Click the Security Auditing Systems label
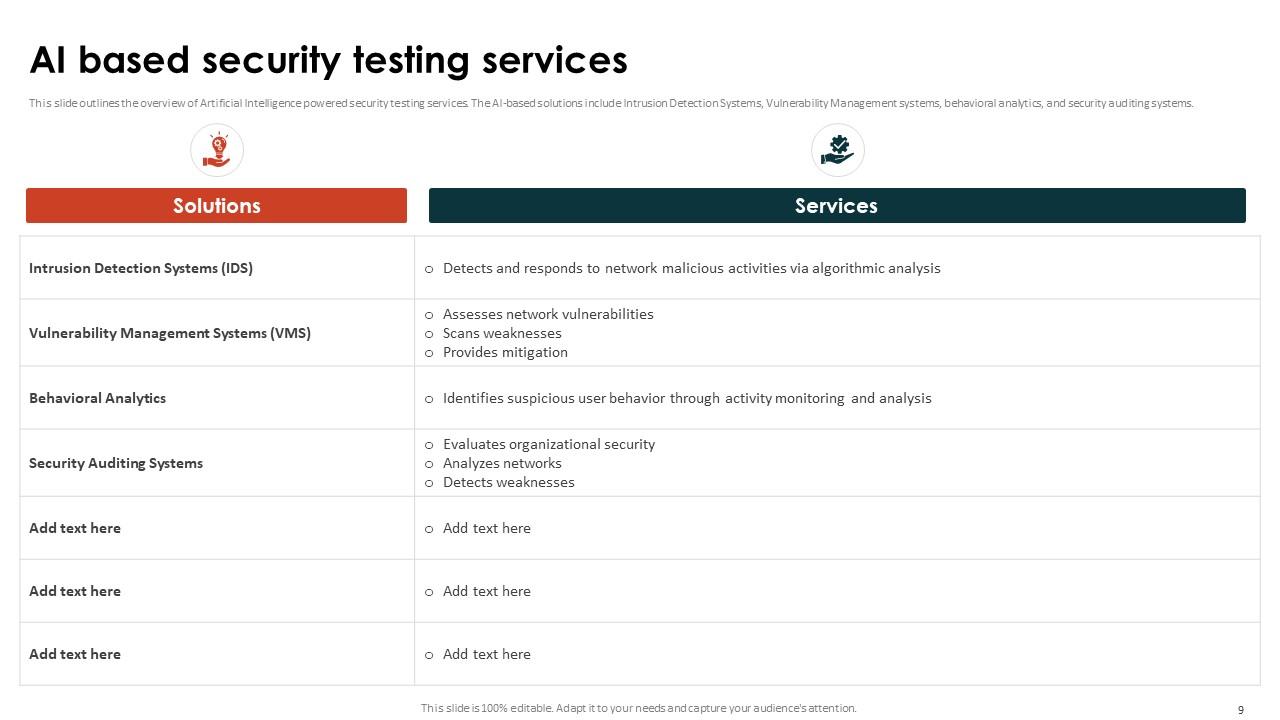The image size is (1280, 720). (x=116, y=463)
